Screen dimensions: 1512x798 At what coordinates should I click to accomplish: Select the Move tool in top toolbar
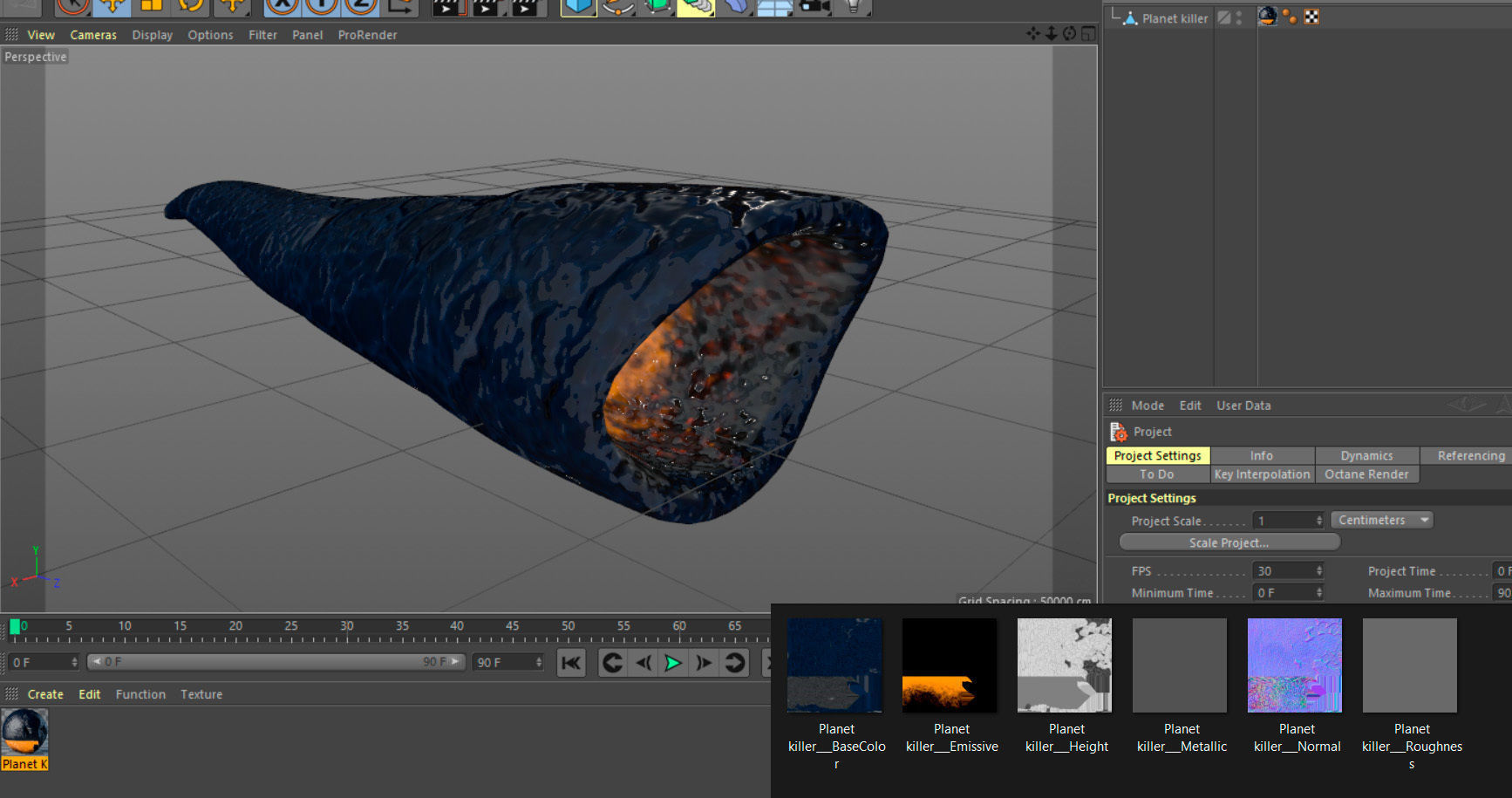click(x=112, y=7)
